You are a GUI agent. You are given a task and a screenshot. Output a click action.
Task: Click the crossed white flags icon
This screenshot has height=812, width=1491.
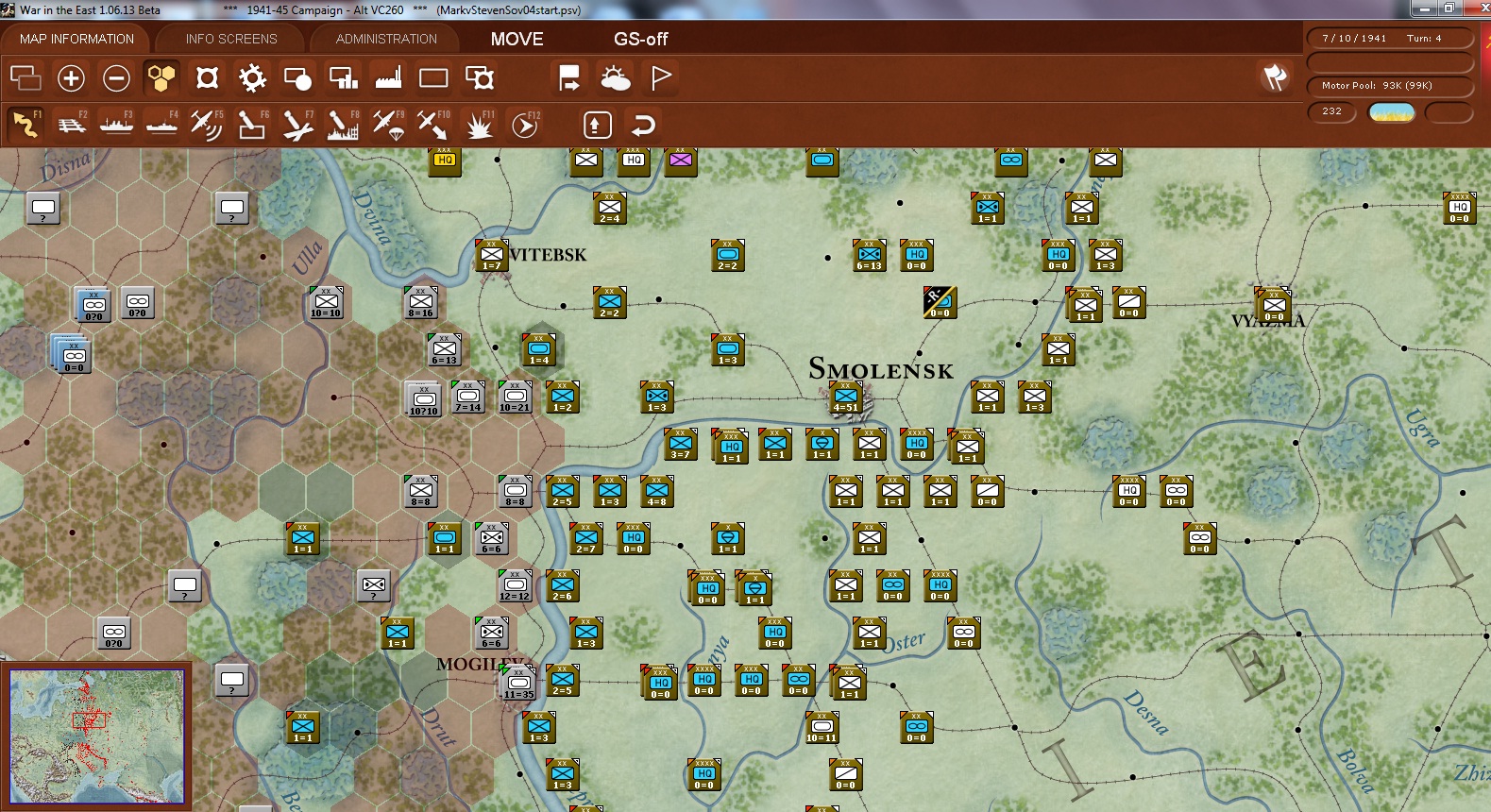1275,77
